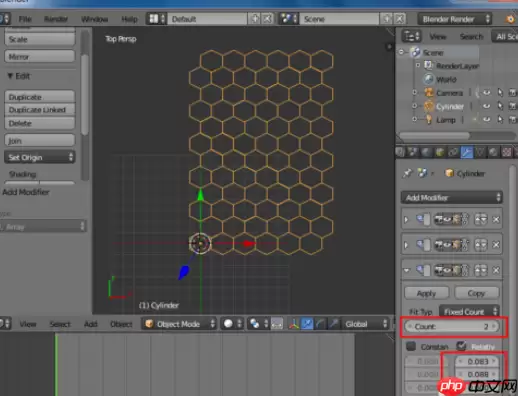Select the RenderLayer item in outliner

[x=457, y=66]
